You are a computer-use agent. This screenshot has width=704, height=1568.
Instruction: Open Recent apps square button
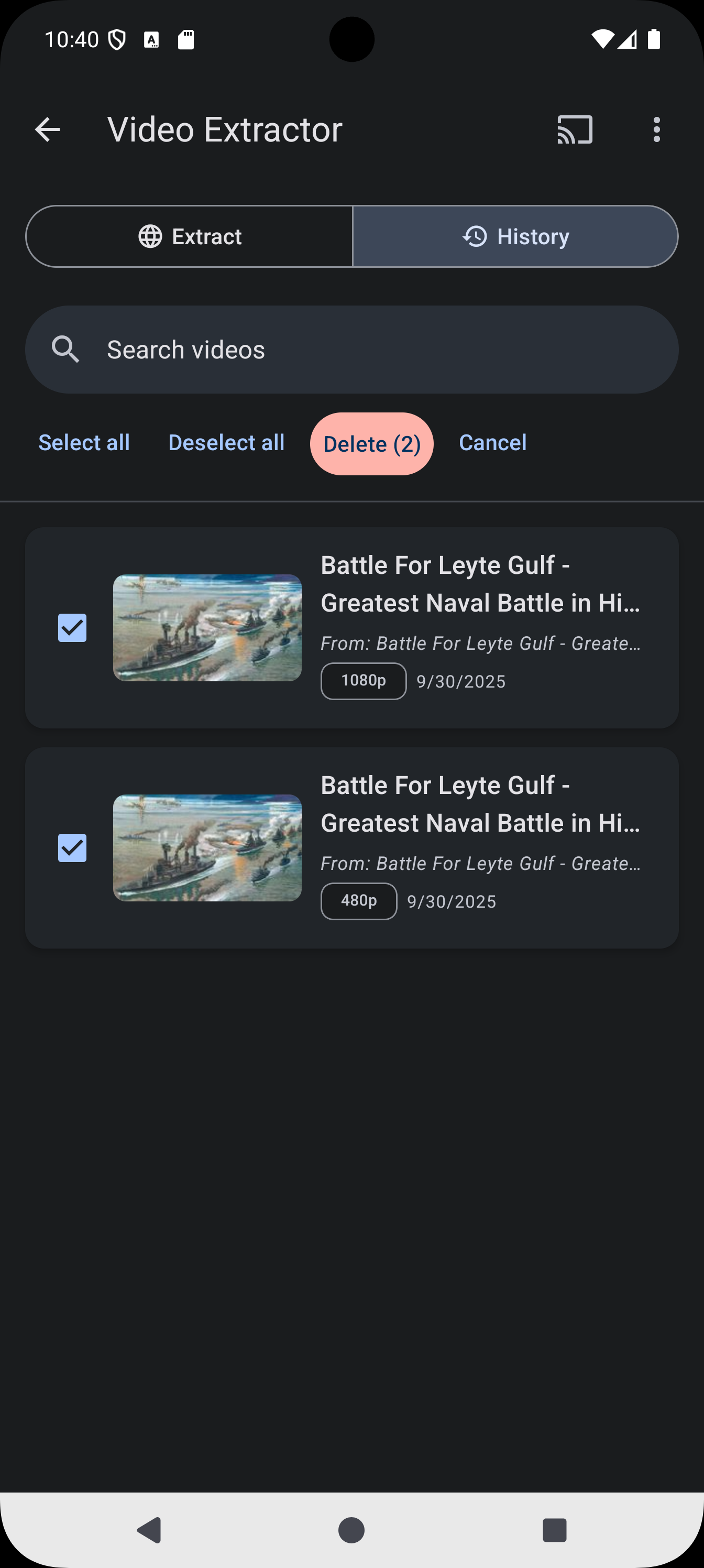coord(554,1530)
